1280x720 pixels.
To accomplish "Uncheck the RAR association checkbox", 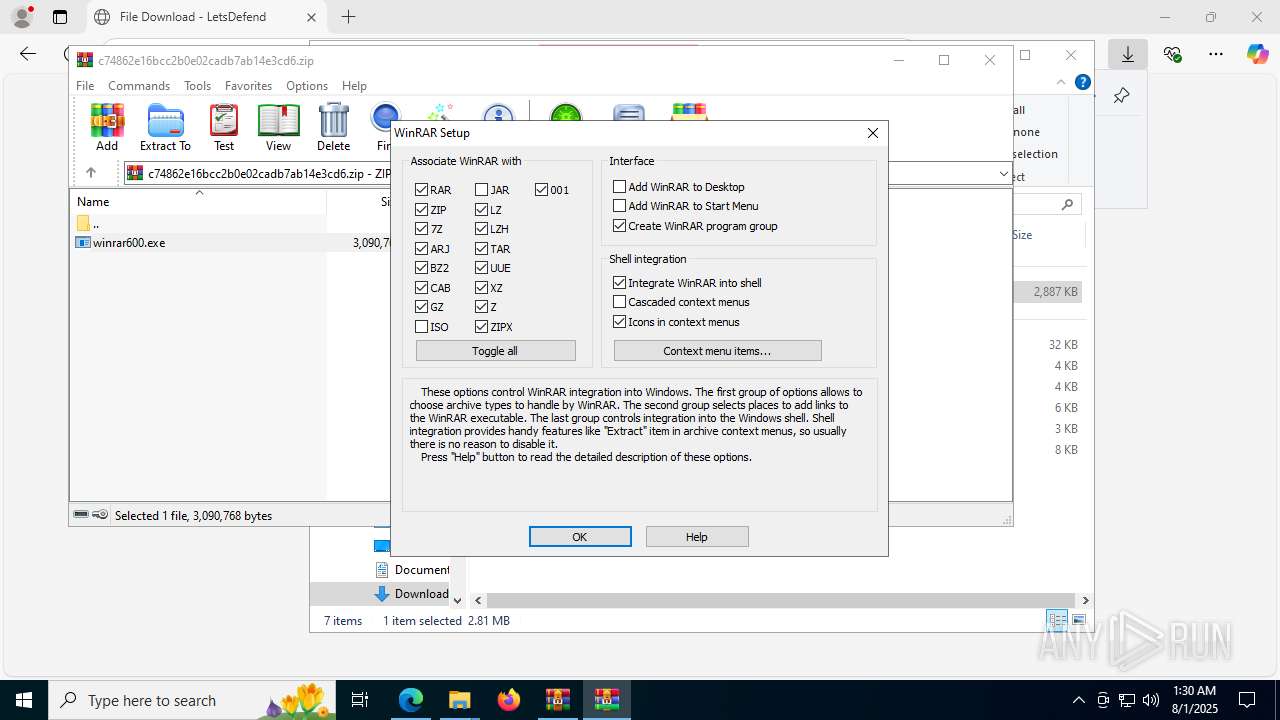I will point(421,189).
